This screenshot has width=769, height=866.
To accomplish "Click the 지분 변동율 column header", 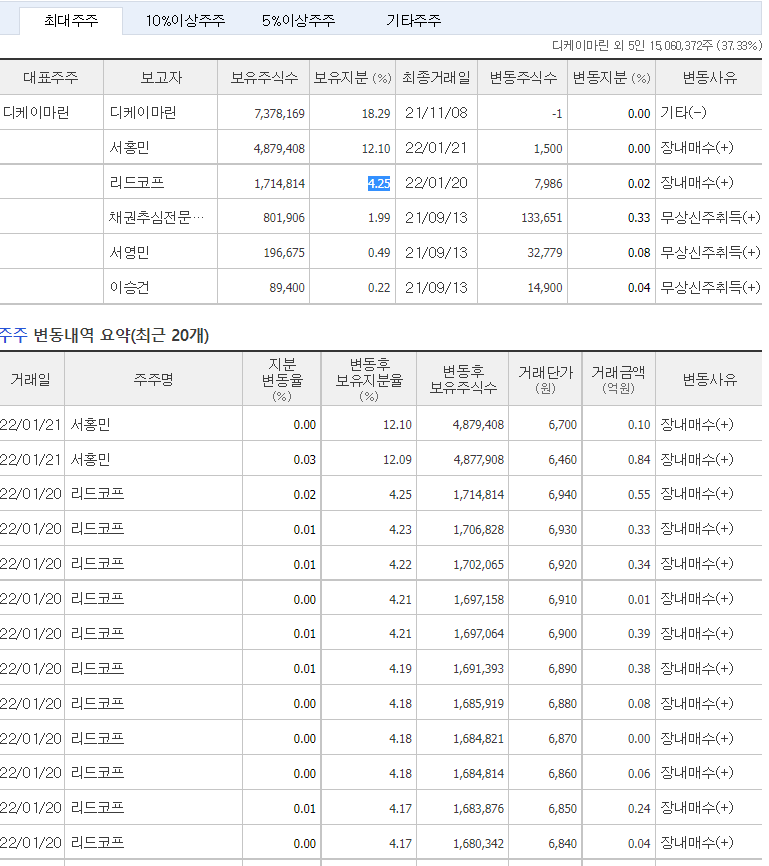I will point(282,379).
